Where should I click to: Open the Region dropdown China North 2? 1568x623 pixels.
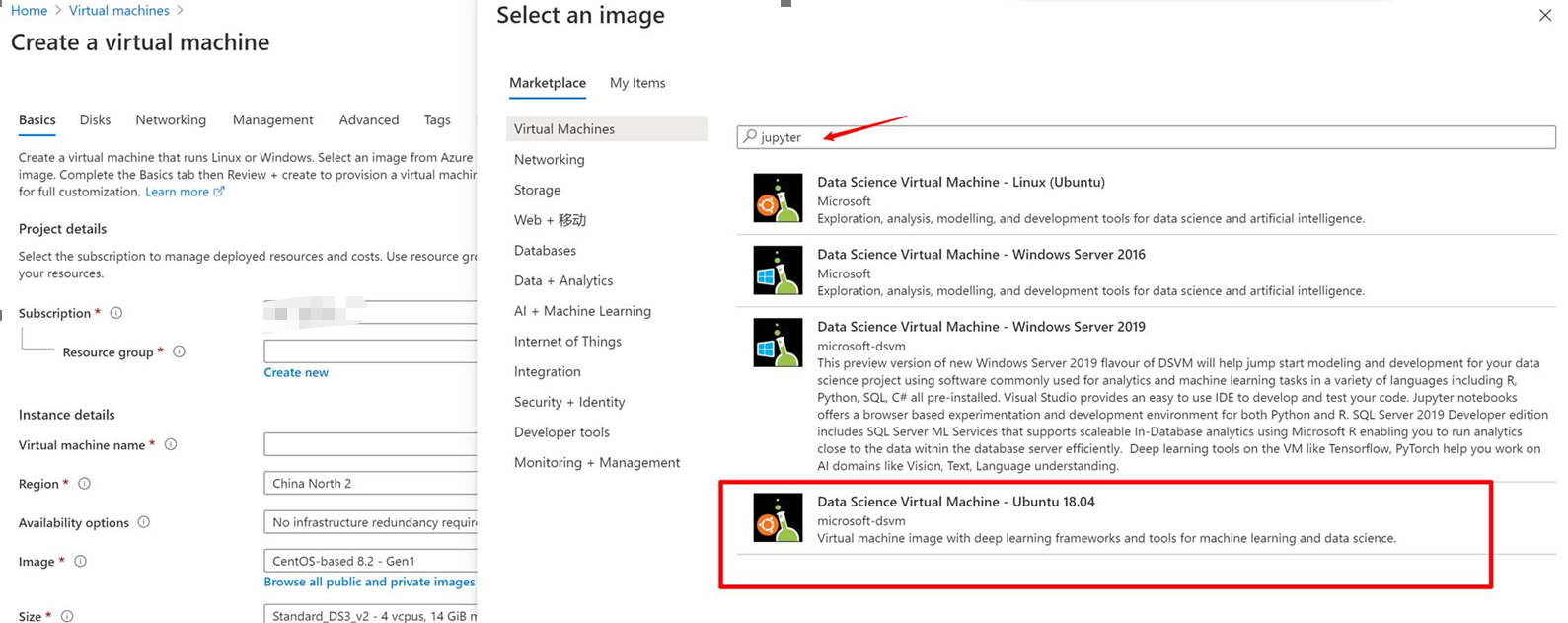click(370, 484)
